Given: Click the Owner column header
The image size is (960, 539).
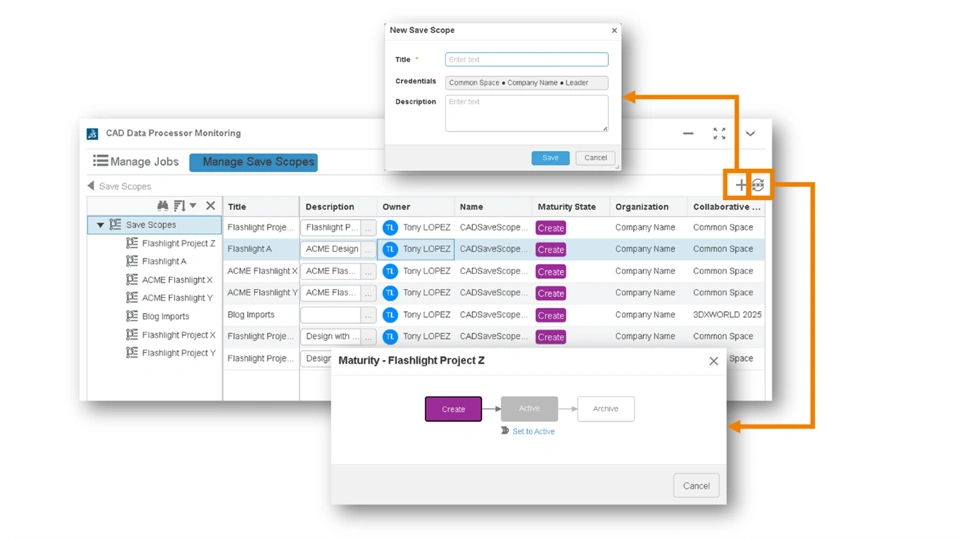Looking at the screenshot, I should [x=396, y=207].
